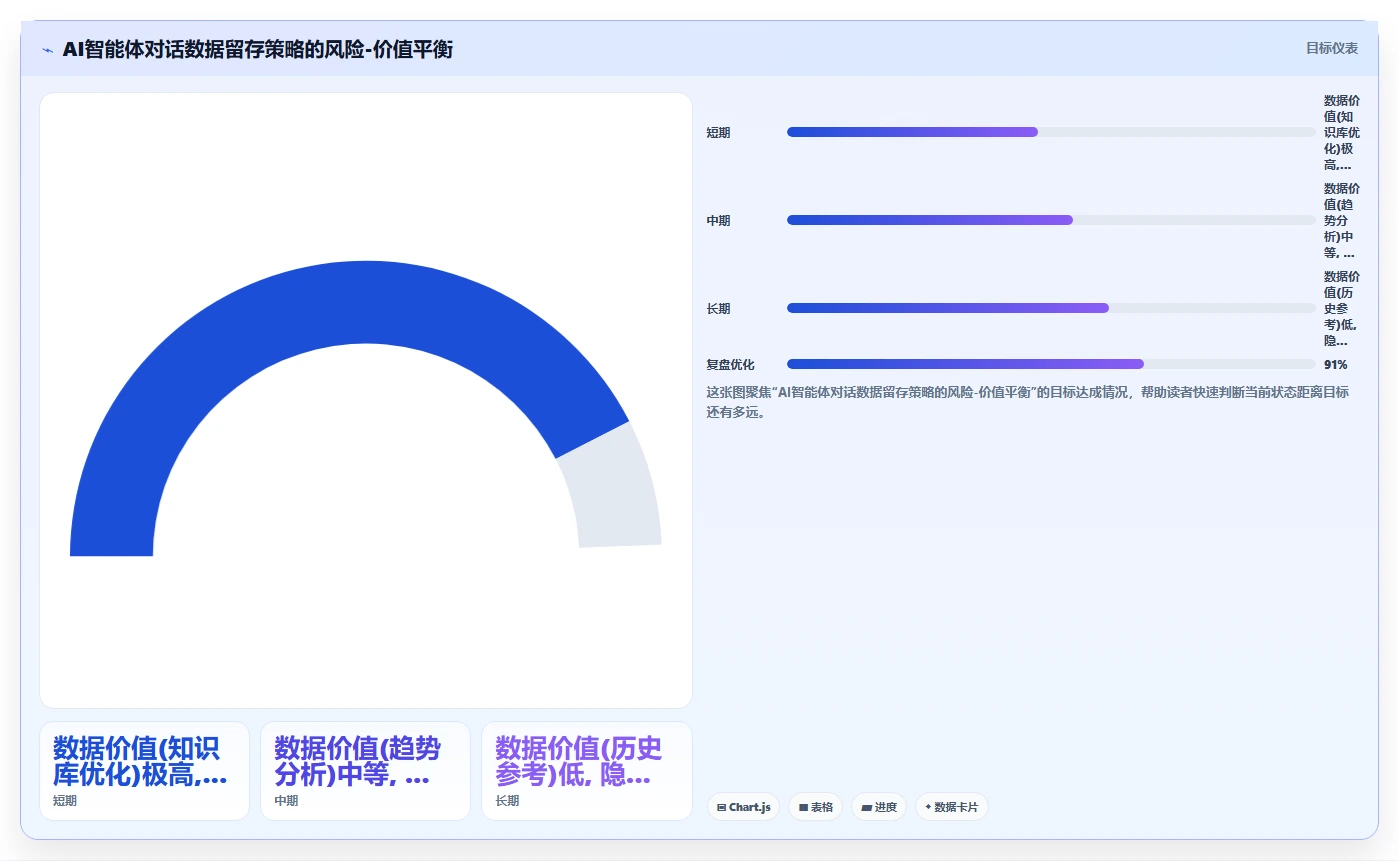Click the description paragraph starting 这张图聚焦
Viewport: 1399px width, 861px height.
[x=1027, y=402]
